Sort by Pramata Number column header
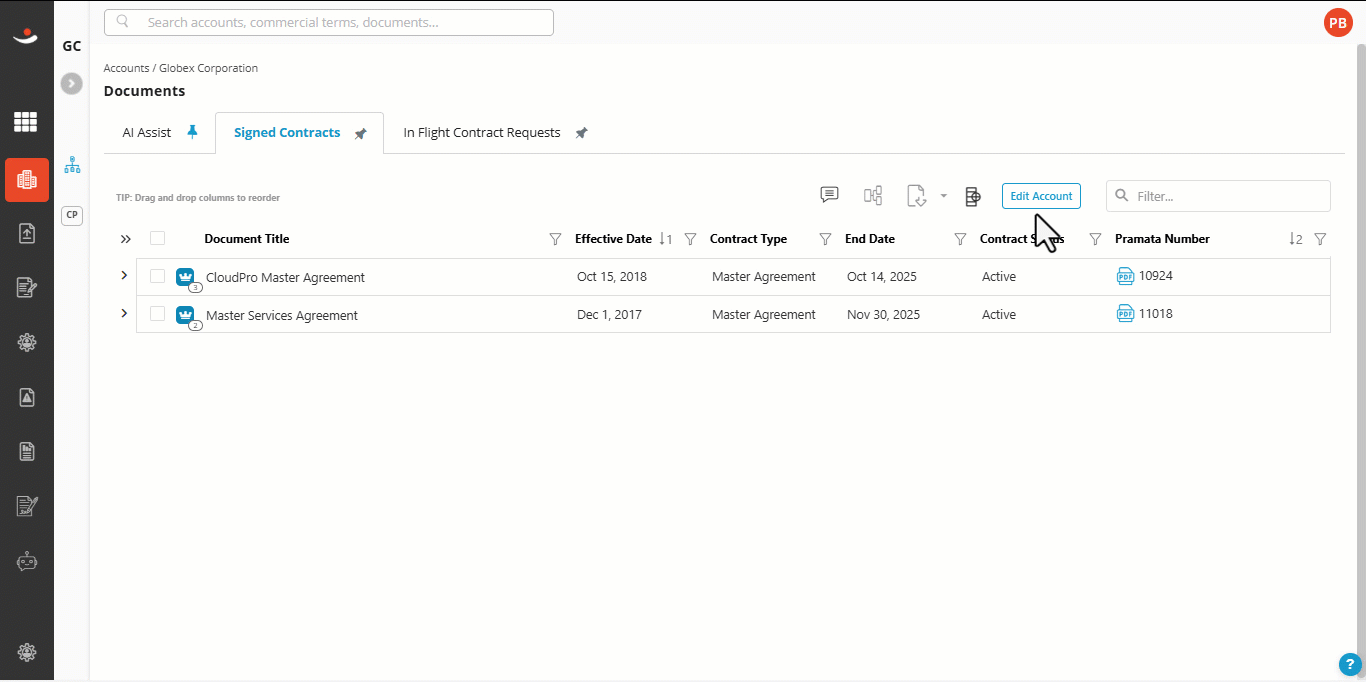This screenshot has width=1366, height=682. point(1162,239)
